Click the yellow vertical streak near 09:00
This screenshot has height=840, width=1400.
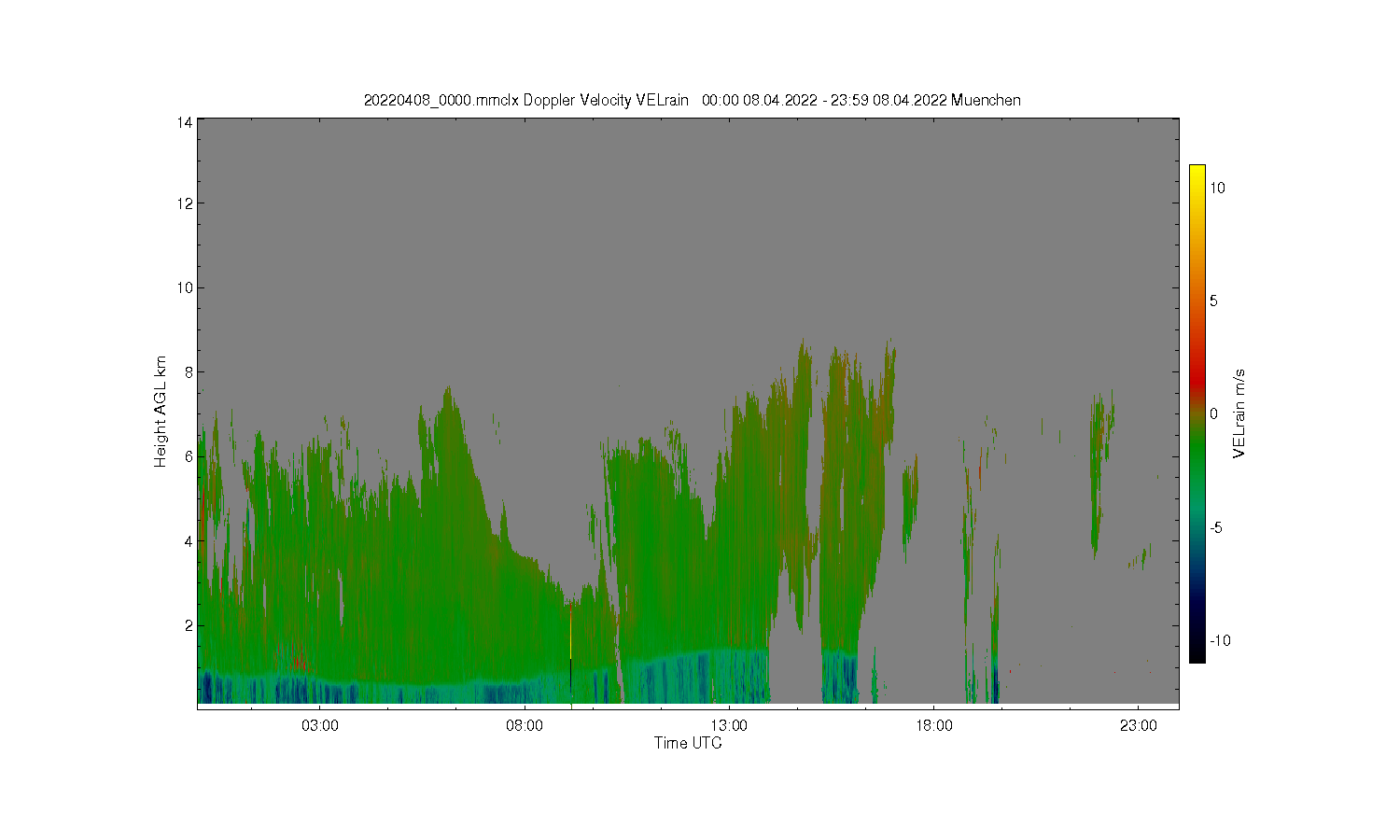[x=570, y=635]
